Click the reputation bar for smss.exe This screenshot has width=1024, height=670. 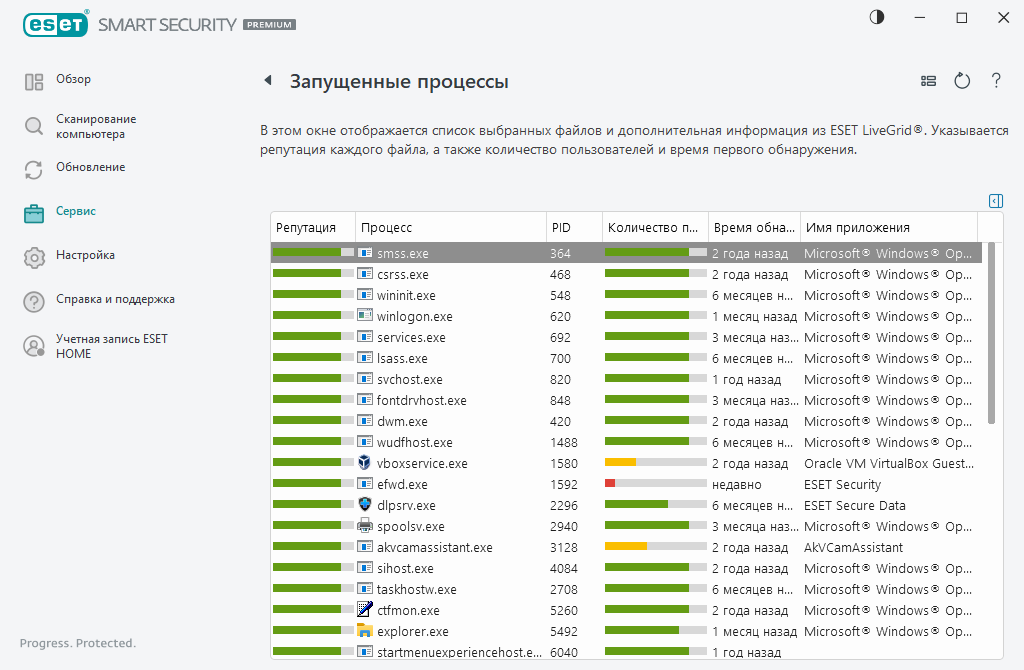coord(311,253)
